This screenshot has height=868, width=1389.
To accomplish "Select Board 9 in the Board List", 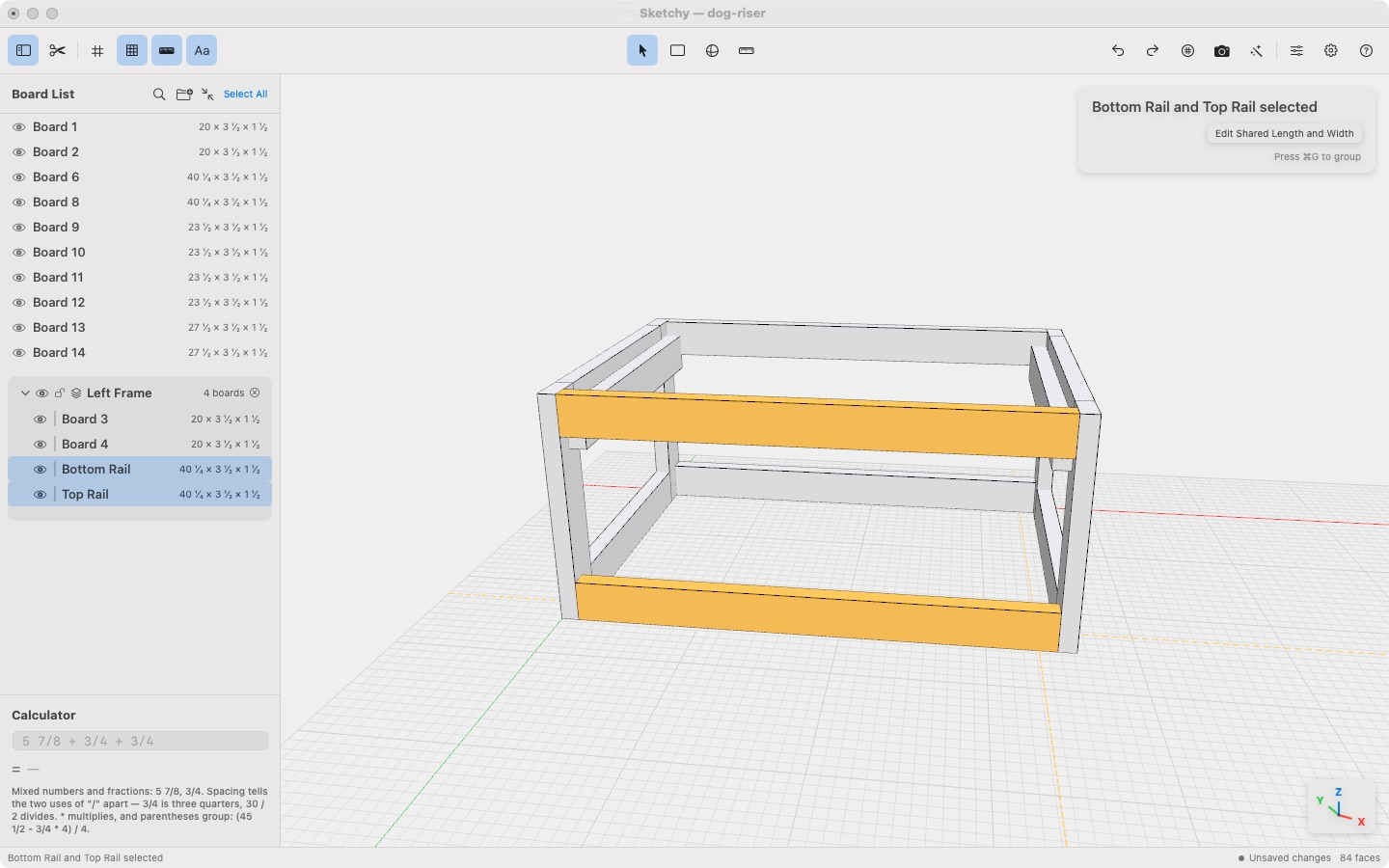I will 140,227.
